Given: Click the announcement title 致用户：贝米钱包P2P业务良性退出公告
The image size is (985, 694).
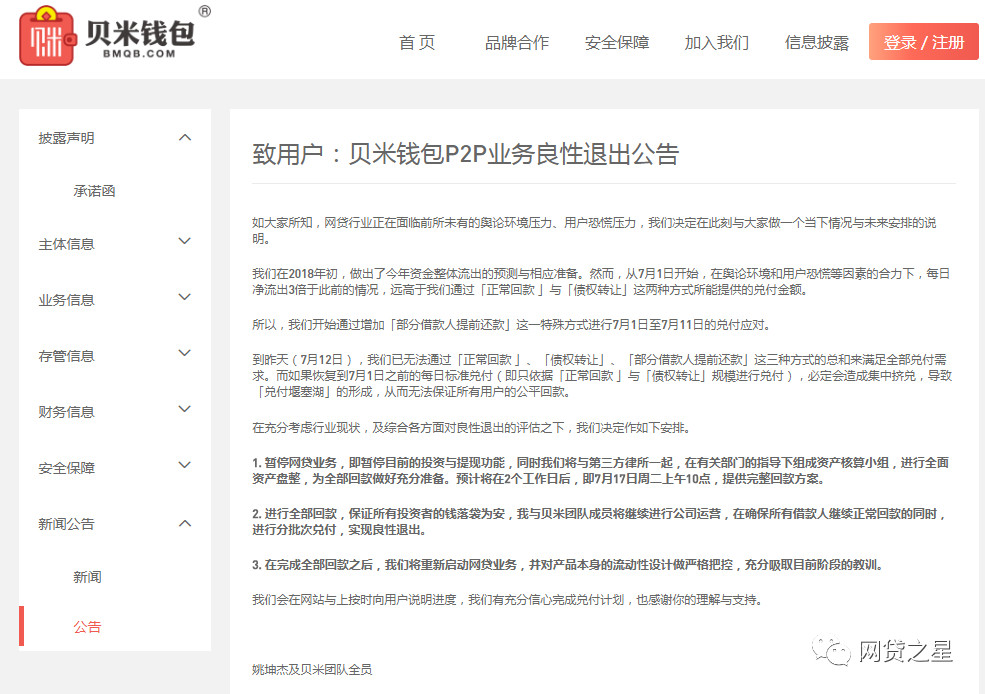Looking at the screenshot, I should pyautogui.click(x=465, y=154).
